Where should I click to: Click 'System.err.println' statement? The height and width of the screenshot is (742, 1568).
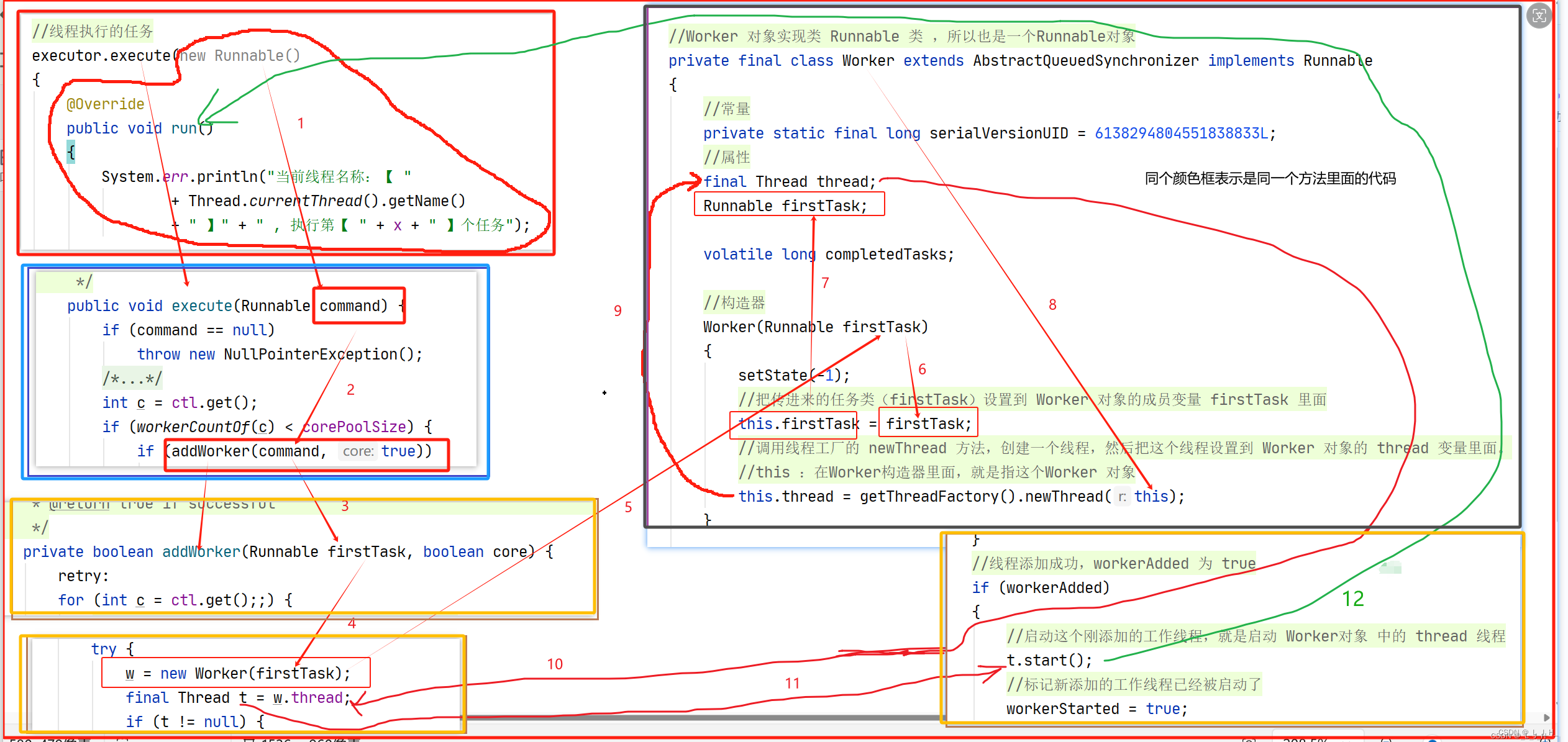180,176
